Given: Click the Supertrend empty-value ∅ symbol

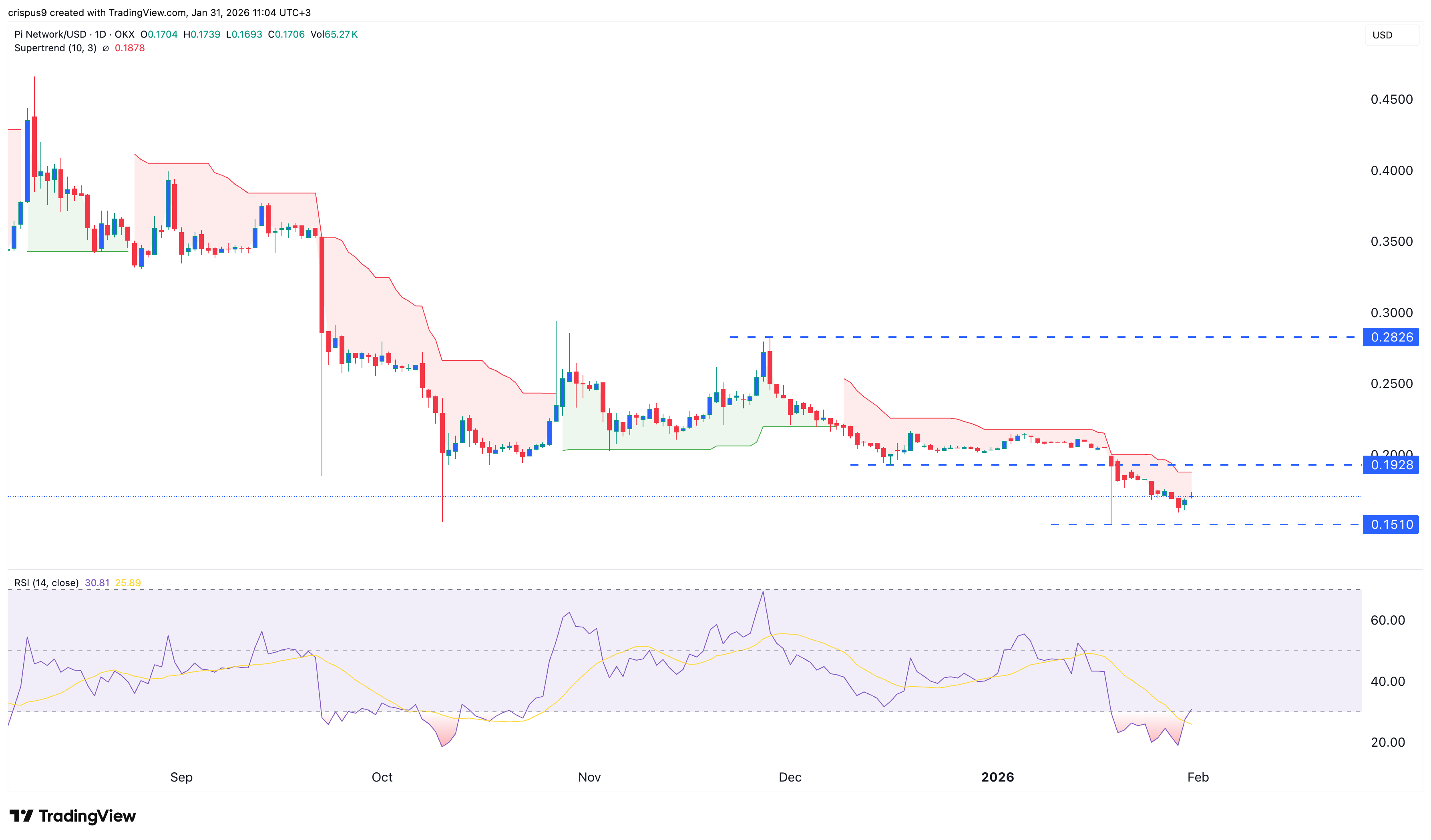Looking at the screenshot, I should coord(106,48).
